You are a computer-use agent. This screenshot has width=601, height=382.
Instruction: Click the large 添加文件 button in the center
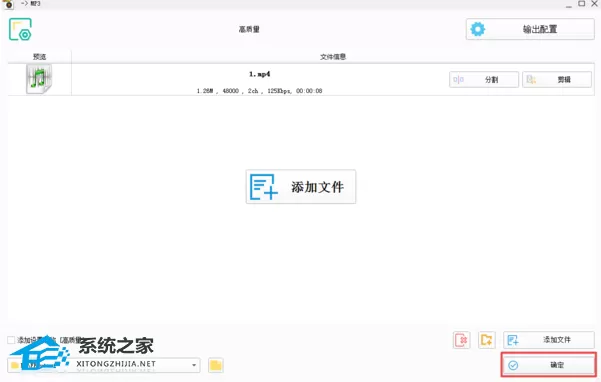coord(301,187)
